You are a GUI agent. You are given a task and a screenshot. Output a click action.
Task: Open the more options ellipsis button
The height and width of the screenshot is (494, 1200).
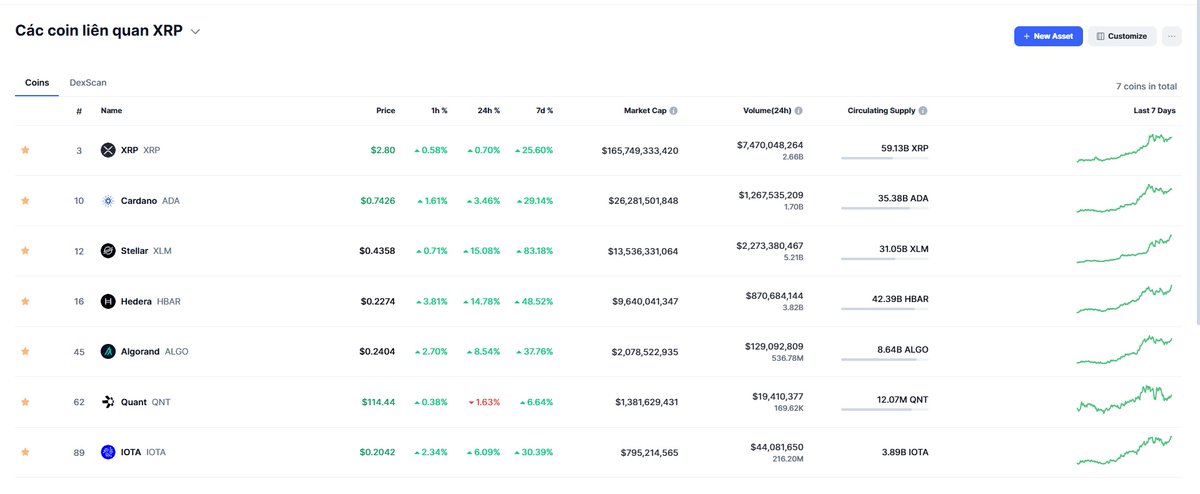pos(1172,36)
